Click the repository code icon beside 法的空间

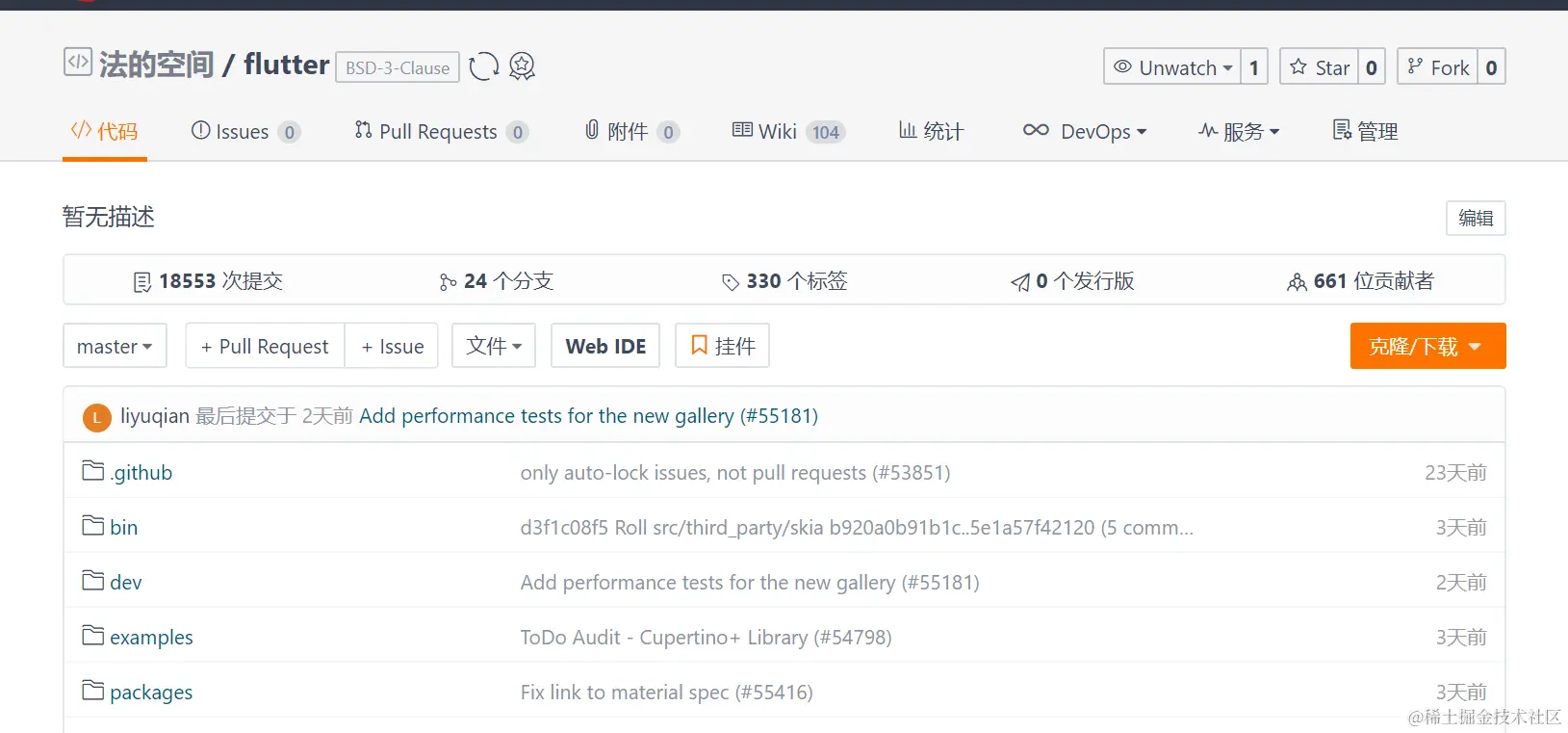(x=78, y=62)
